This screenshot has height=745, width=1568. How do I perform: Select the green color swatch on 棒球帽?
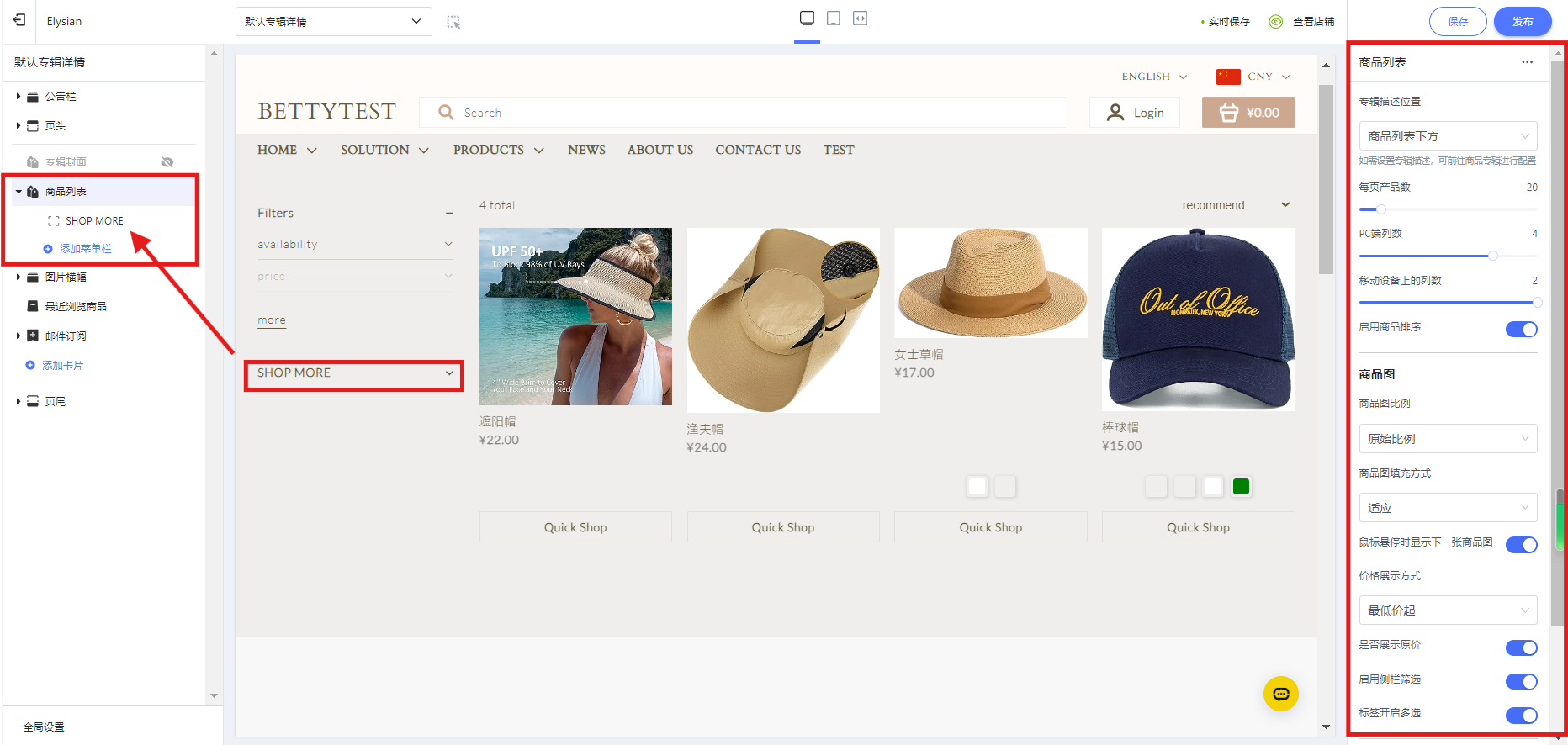click(x=1241, y=486)
